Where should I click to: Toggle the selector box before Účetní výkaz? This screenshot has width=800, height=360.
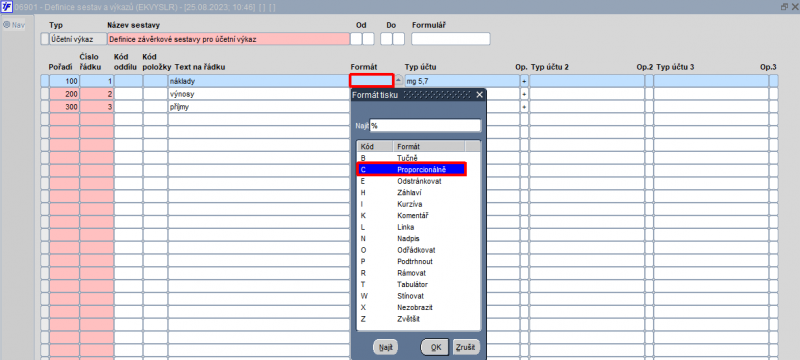(45, 39)
